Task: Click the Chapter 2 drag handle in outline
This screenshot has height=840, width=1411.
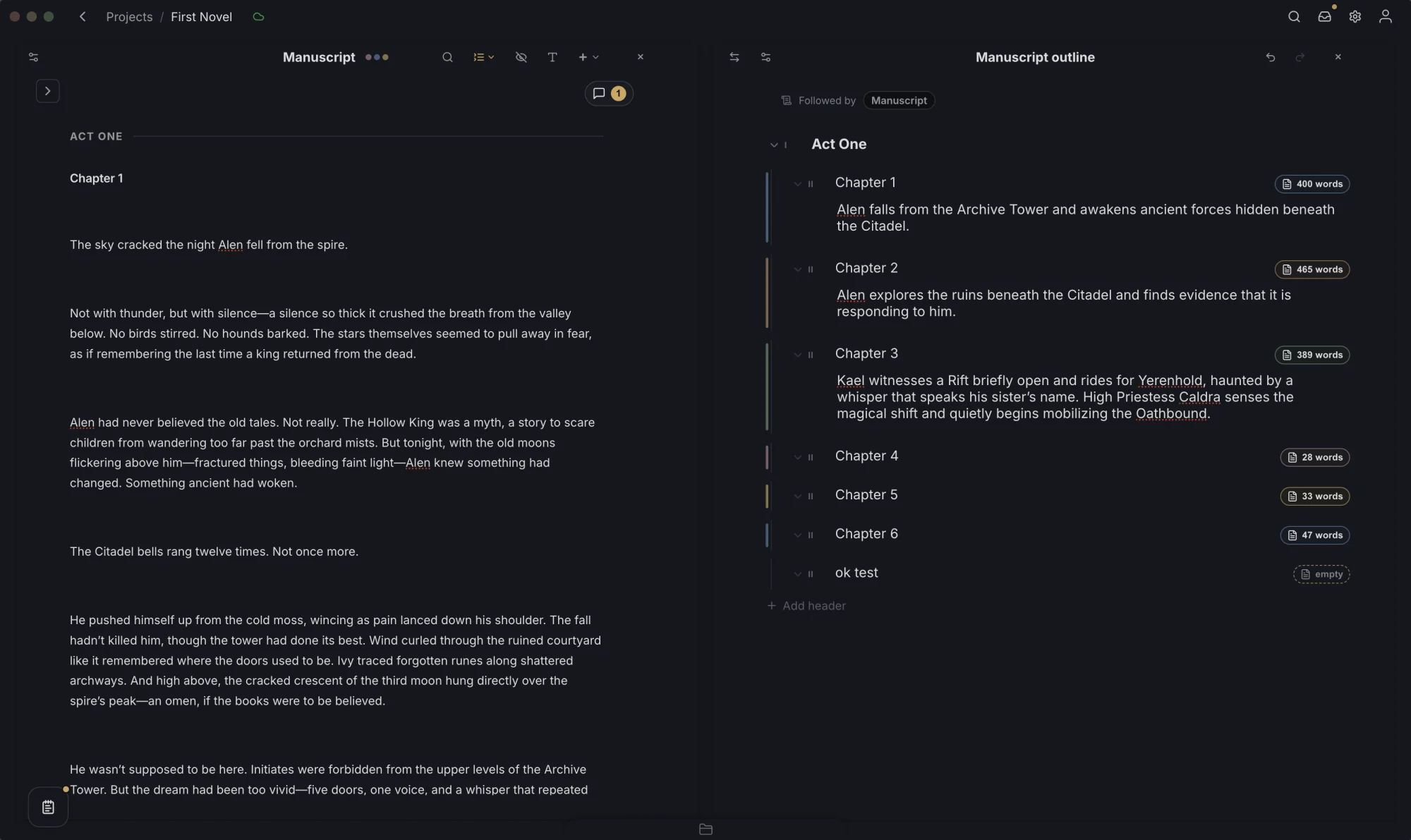Action: click(x=811, y=269)
